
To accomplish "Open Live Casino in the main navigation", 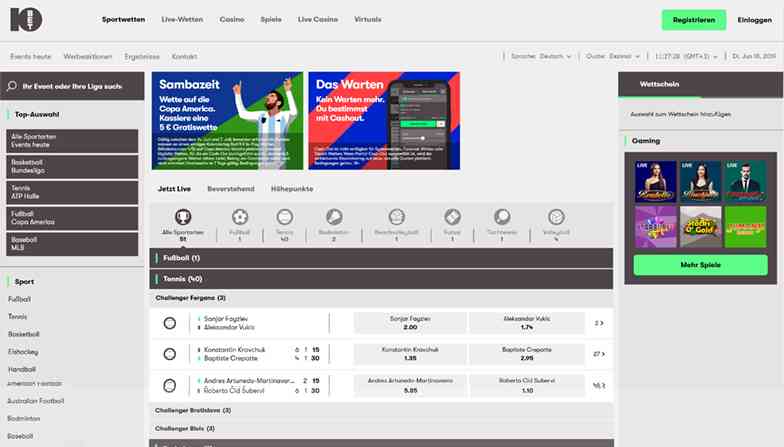I will pyautogui.click(x=318, y=20).
